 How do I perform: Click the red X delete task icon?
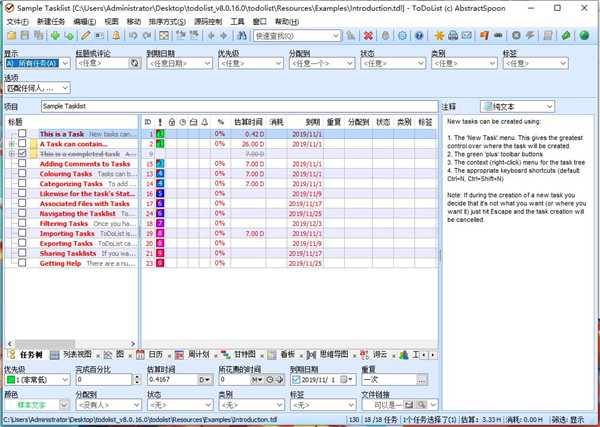click(369, 35)
